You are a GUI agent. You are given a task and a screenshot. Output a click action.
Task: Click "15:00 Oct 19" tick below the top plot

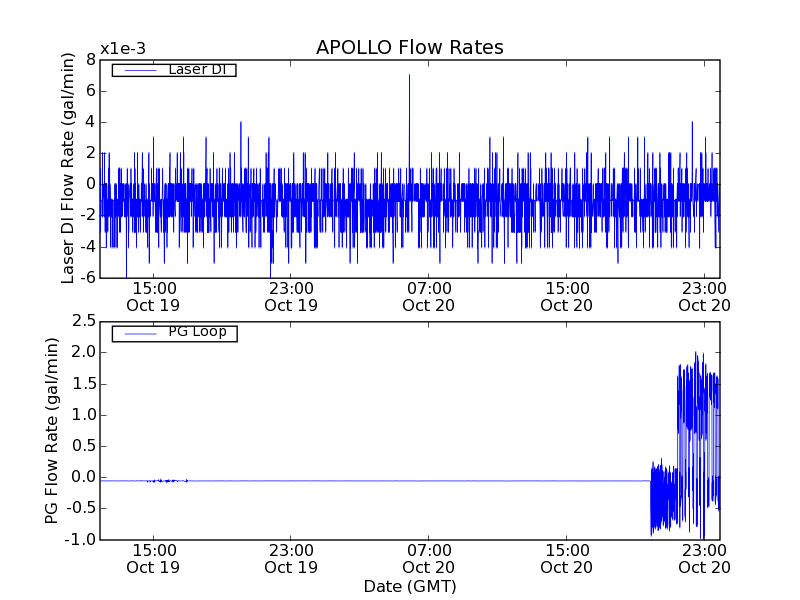154,297
